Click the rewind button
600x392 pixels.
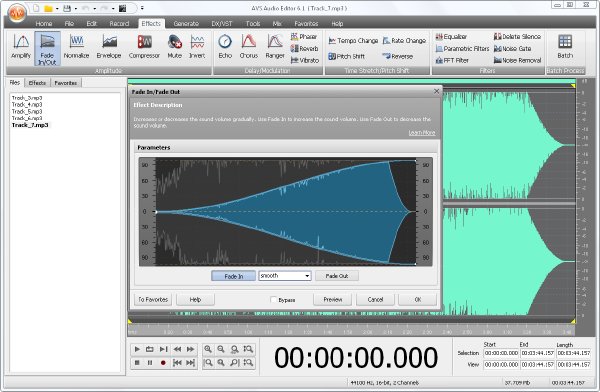tap(177, 349)
